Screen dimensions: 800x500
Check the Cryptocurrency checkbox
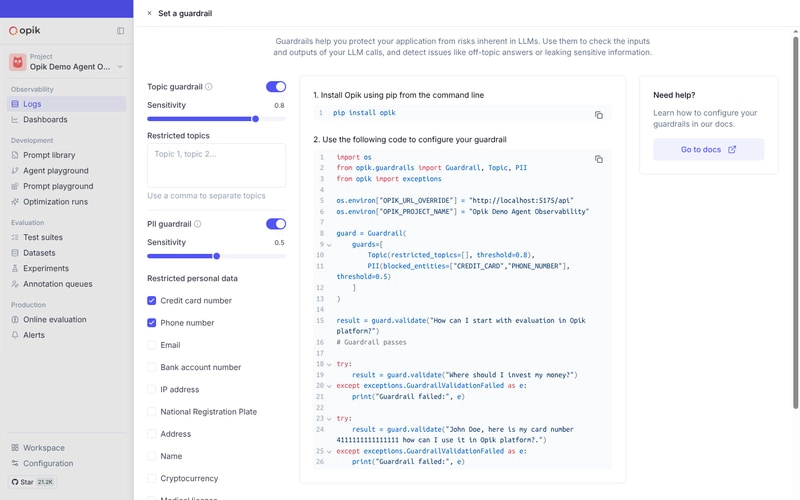[x=152, y=479]
